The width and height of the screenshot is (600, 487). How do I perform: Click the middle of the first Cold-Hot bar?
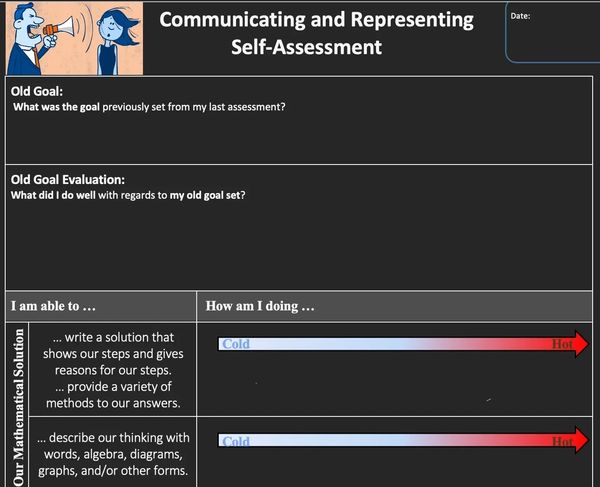[x=403, y=344]
